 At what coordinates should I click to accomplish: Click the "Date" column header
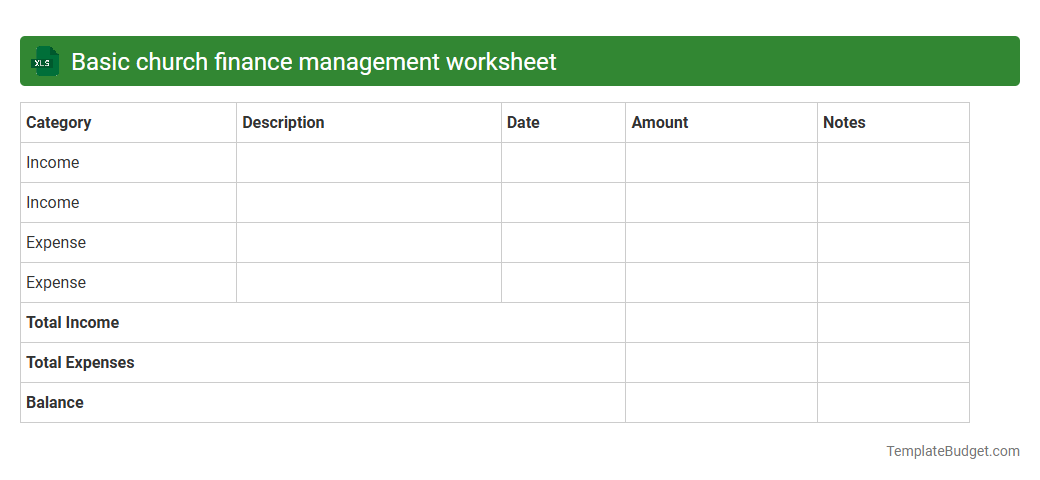coord(563,123)
